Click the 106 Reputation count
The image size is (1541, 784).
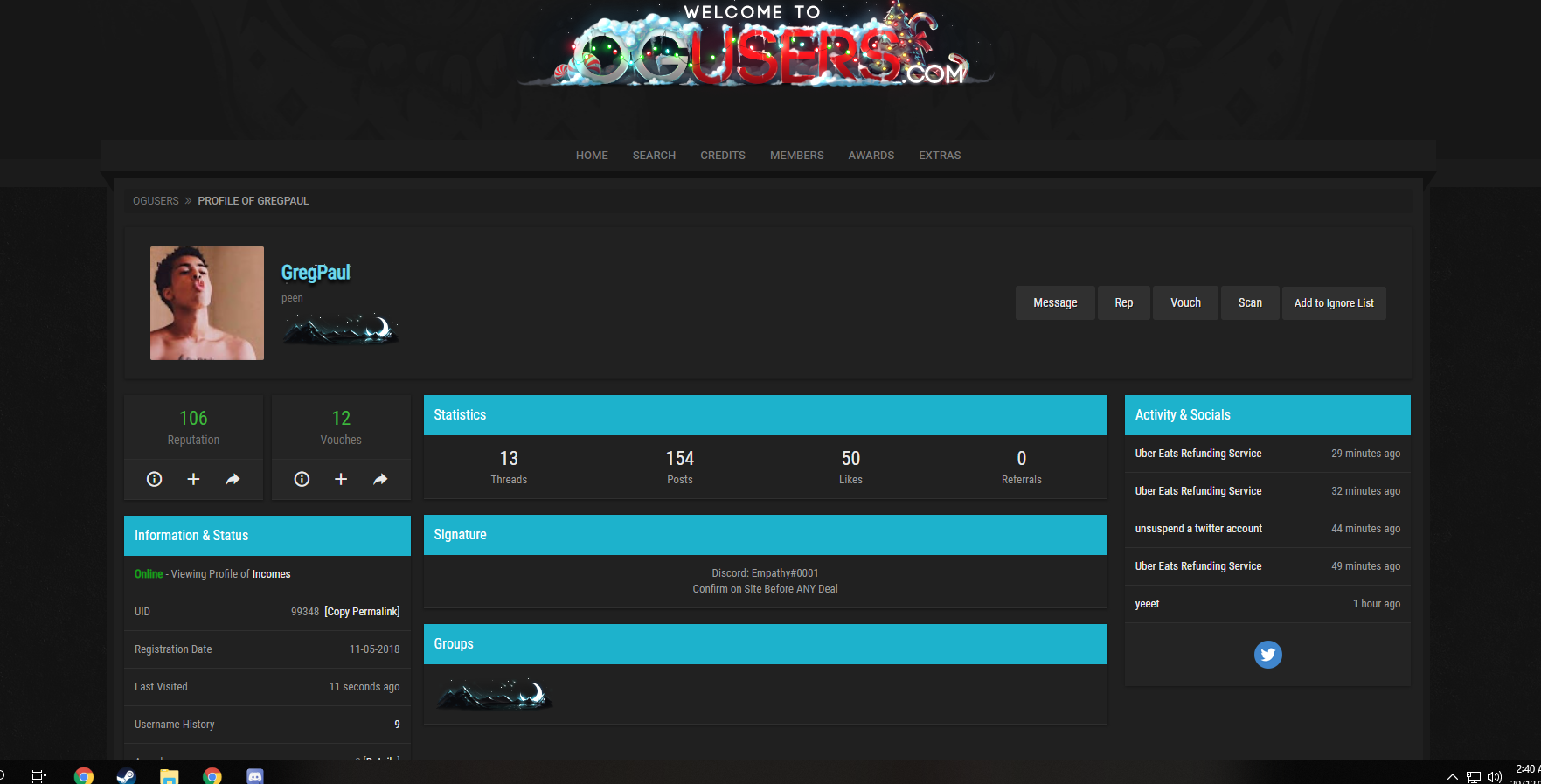pyautogui.click(x=193, y=419)
